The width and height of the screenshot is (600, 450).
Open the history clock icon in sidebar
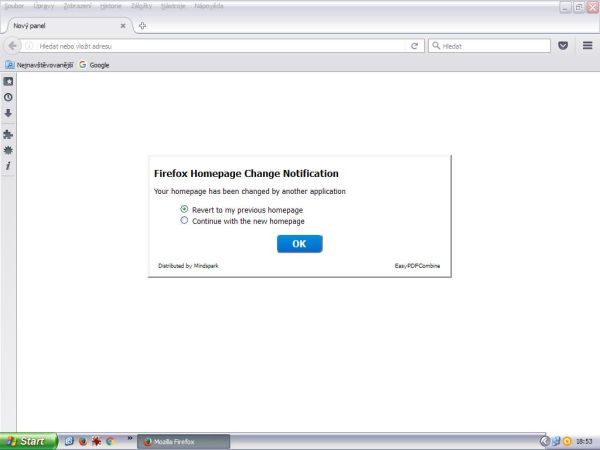tap(8, 97)
